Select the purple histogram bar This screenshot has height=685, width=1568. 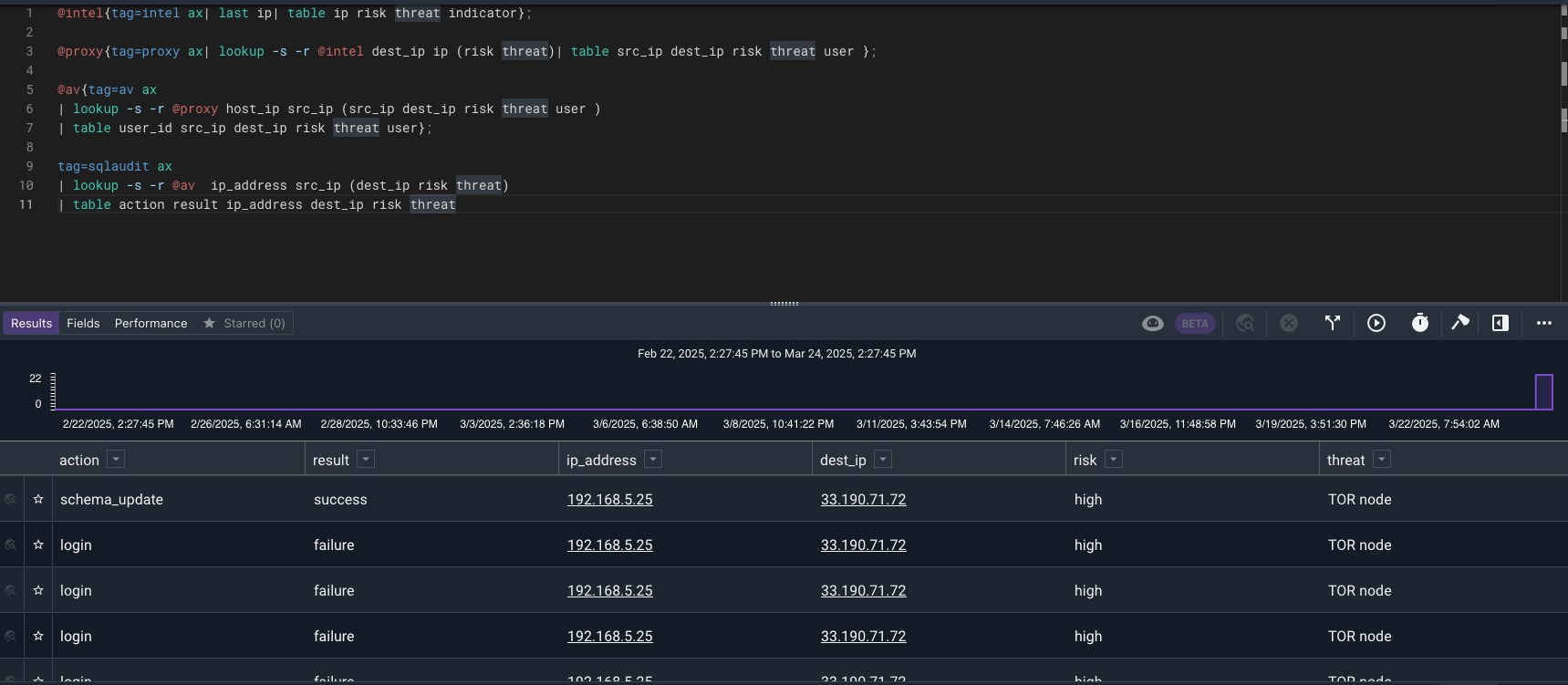(1543, 392)
